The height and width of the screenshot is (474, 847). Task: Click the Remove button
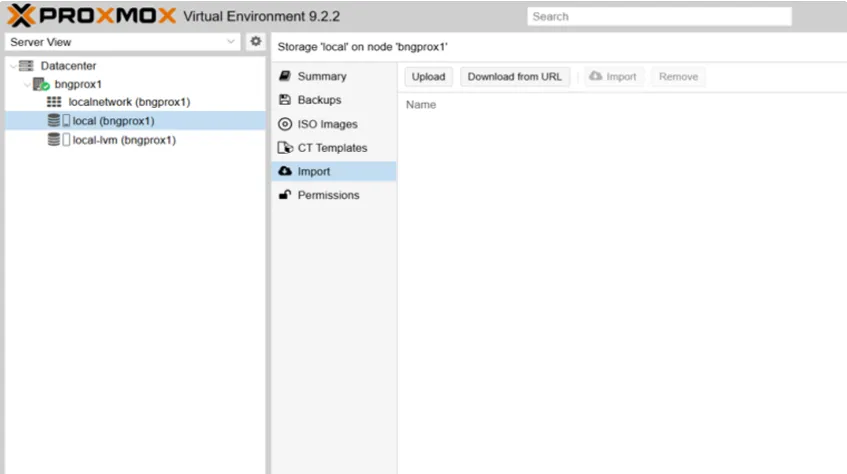(x=678, y=77)
